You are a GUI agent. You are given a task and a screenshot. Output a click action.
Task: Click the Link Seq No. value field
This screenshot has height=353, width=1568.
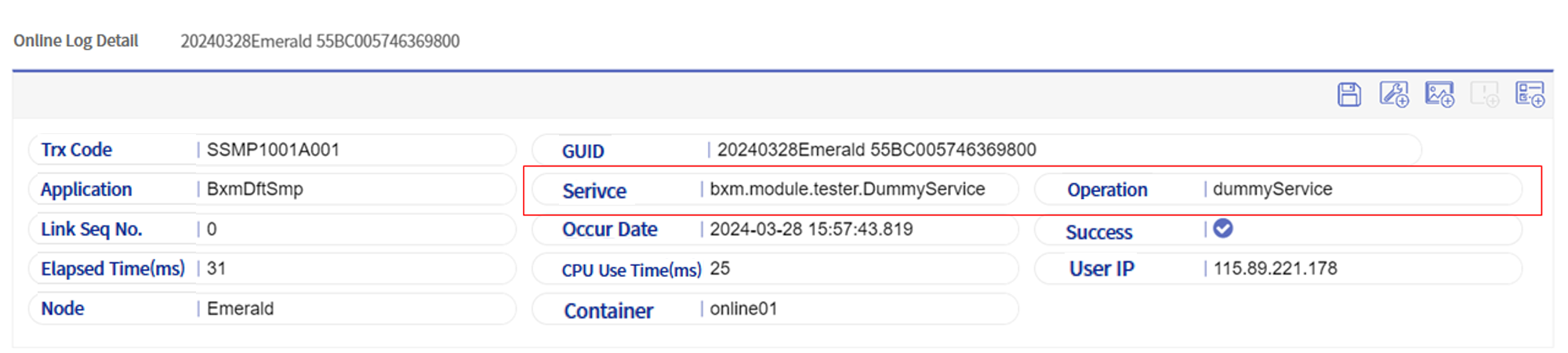[x=212, y=229]
